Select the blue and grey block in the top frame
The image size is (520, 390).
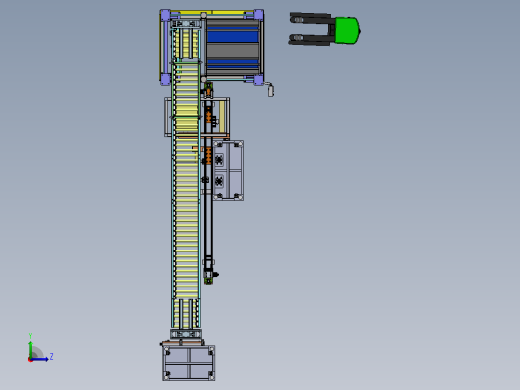(x=233, y=47)
